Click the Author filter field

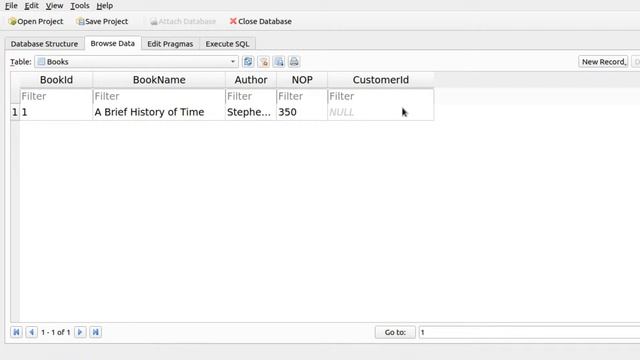(x=251, y=96)
